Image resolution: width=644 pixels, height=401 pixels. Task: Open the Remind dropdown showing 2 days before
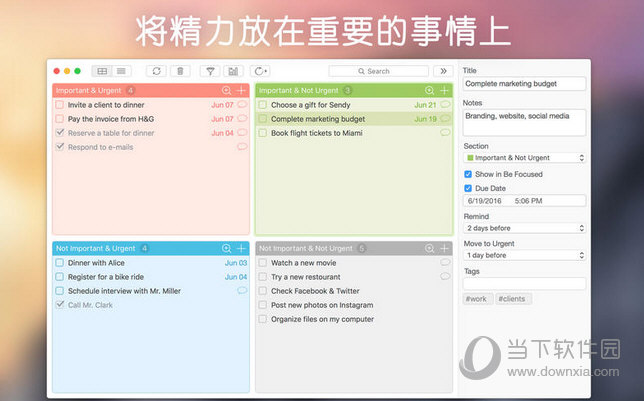524,228
